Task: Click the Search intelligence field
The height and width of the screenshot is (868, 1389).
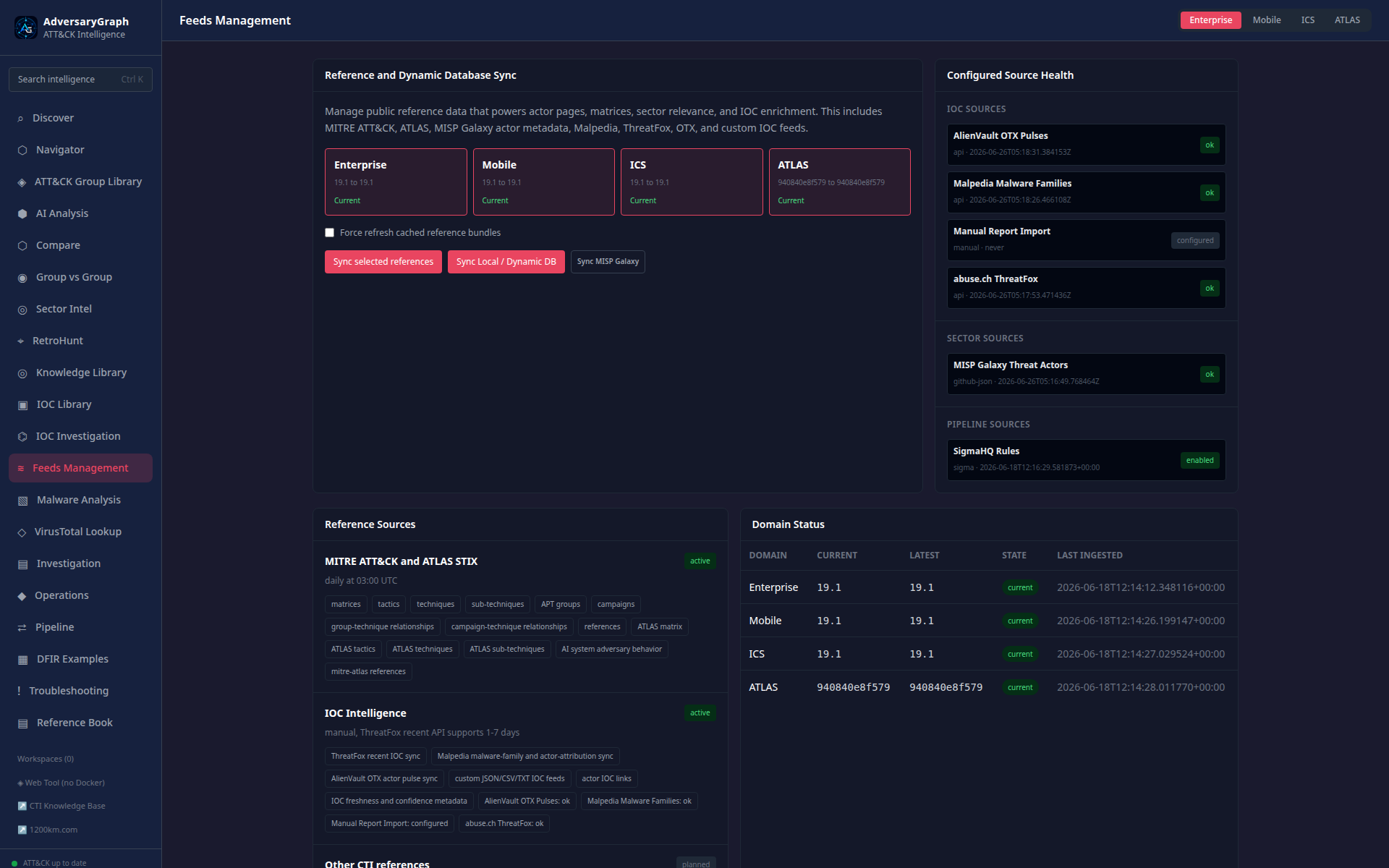Action: [x=80, y=80]
